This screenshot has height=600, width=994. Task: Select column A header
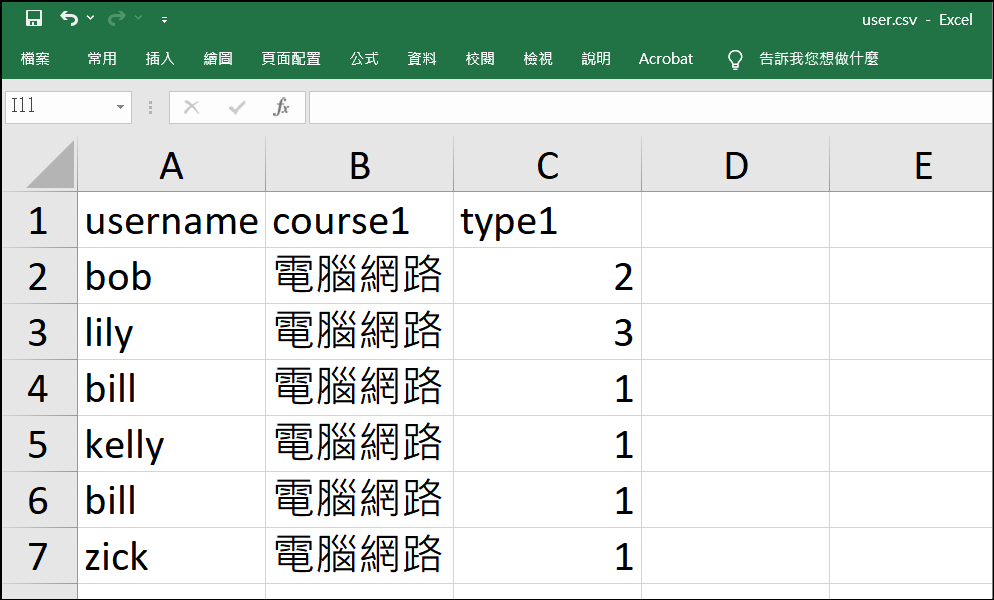tap(171, 164)
